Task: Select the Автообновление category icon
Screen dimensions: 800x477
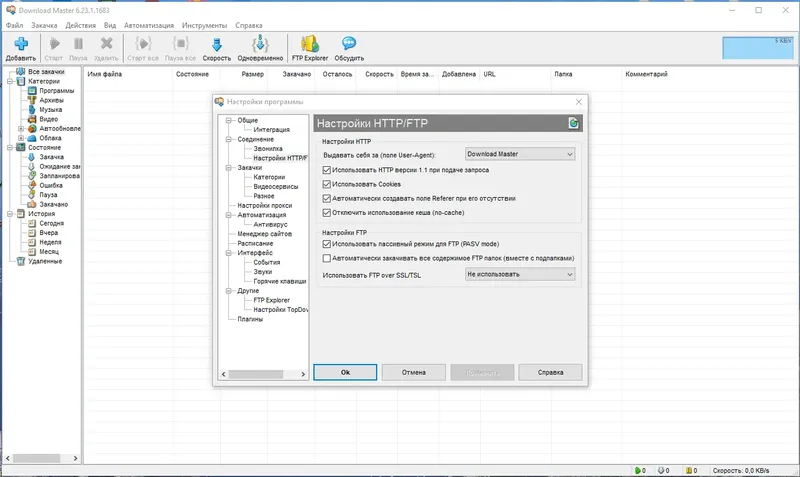Action: click(32, 129)
